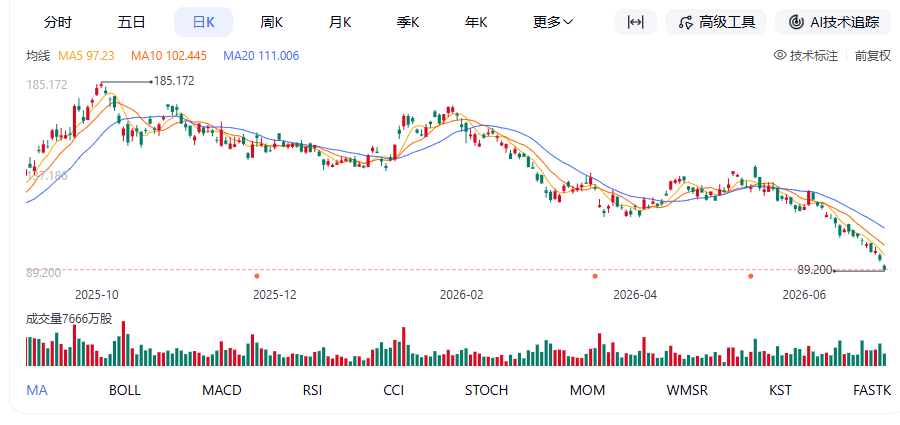The width and height of the screenshot is (900, 425).
Task: Toggle 技术标注 eye visibility
Action: tap(779, 55)
